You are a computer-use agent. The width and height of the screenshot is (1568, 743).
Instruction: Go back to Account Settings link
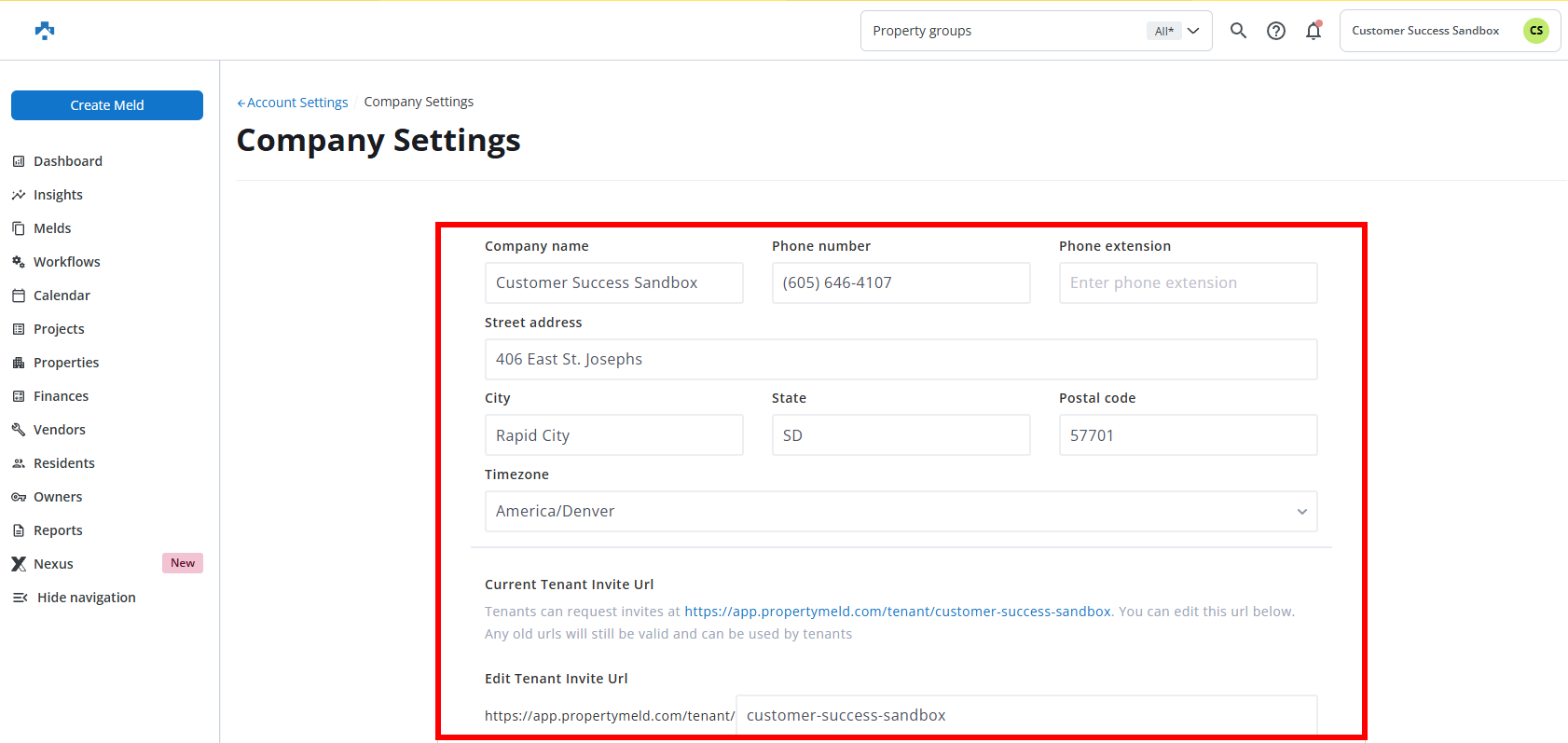tap(293, 103)
